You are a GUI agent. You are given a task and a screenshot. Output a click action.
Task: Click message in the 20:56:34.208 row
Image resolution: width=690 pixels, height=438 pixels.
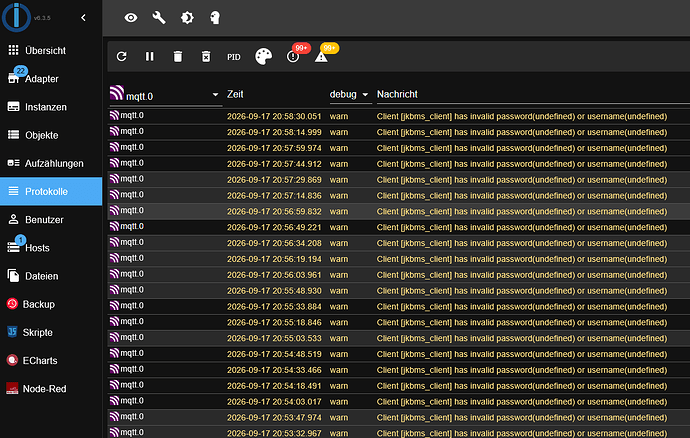(522, 243)
